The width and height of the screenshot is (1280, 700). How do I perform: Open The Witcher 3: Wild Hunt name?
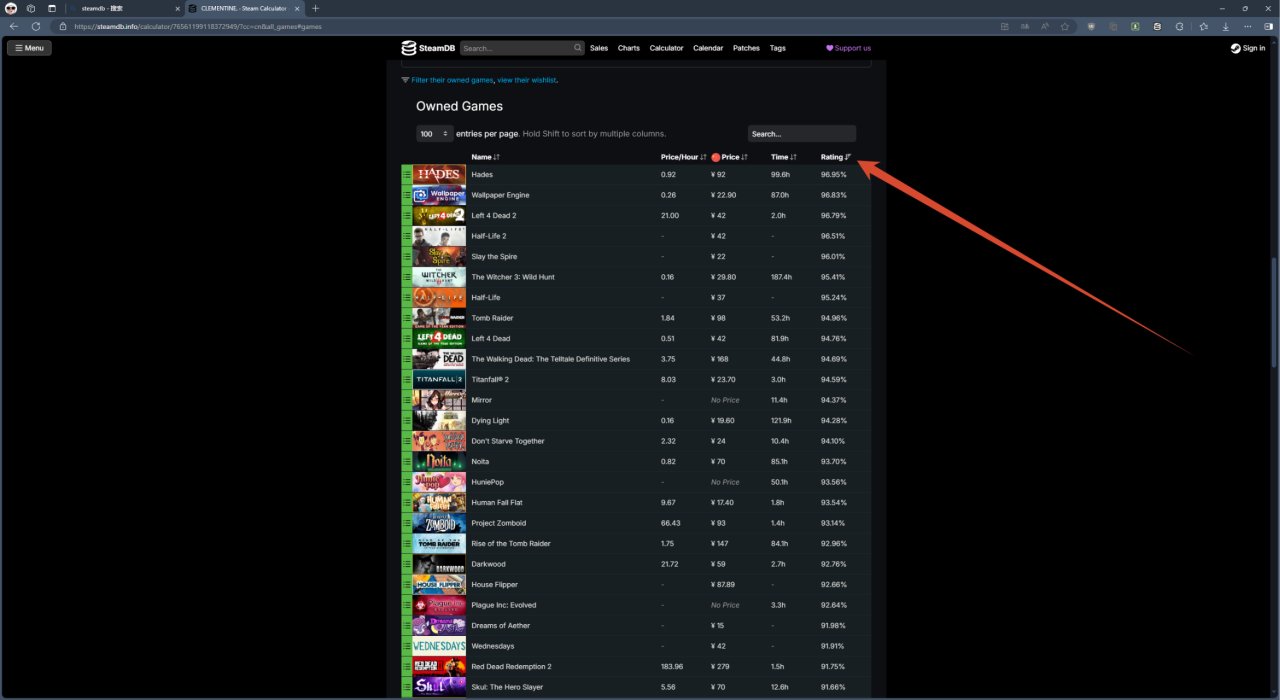[513, 277]
